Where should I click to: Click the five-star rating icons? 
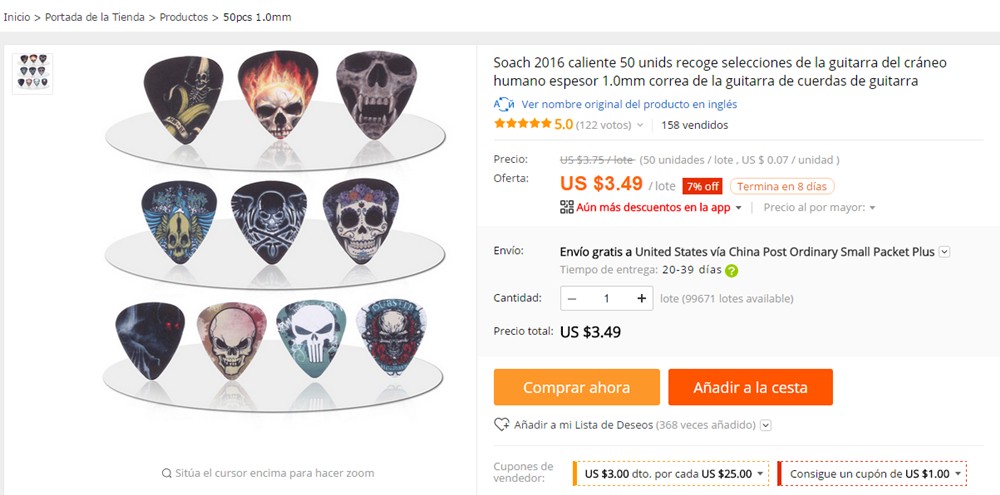522,125
